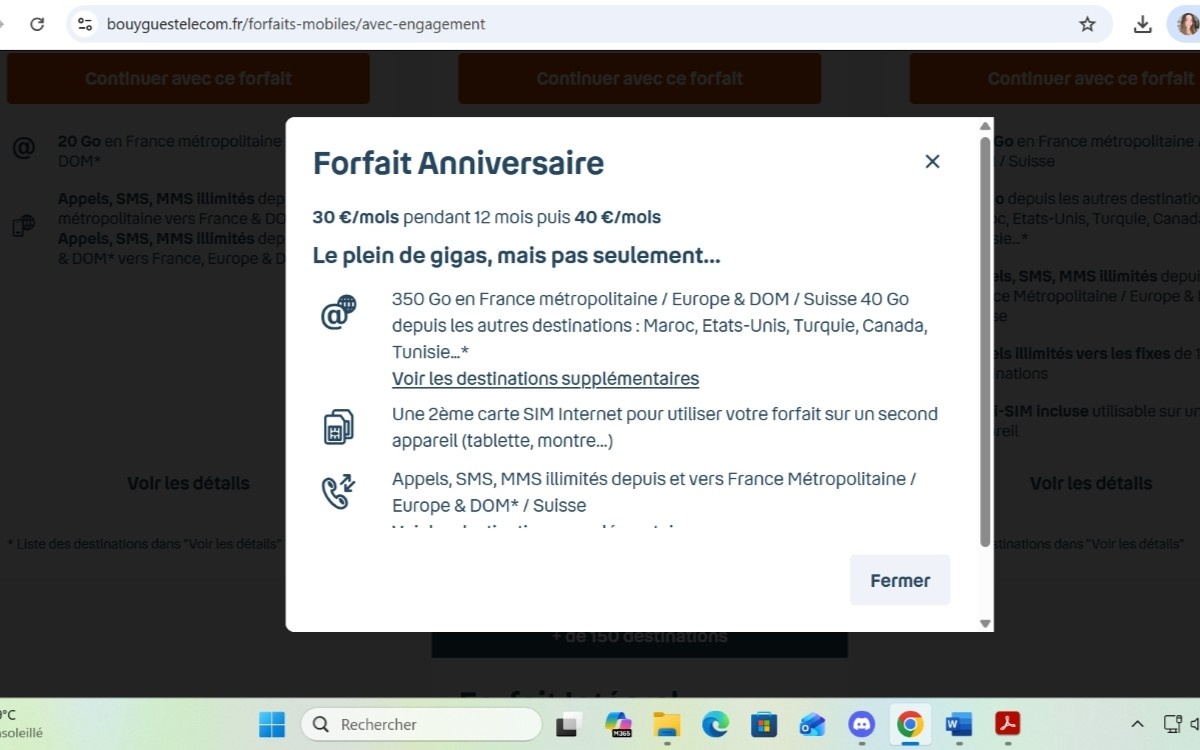The height and width of the screenshot is (750, 1200).
Task: Click the Rechercher taskbar search box
Action: 421,724
